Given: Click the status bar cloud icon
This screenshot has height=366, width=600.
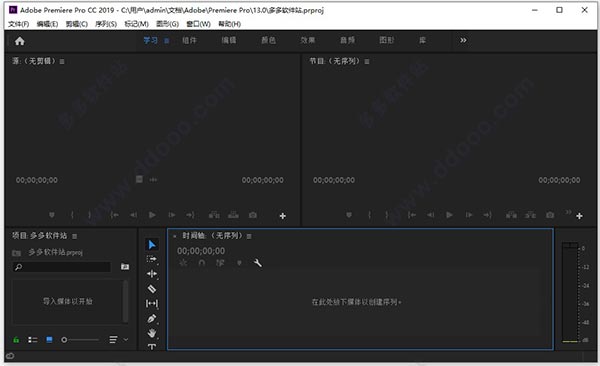Looking at the screenshot, I should point(10,356).
